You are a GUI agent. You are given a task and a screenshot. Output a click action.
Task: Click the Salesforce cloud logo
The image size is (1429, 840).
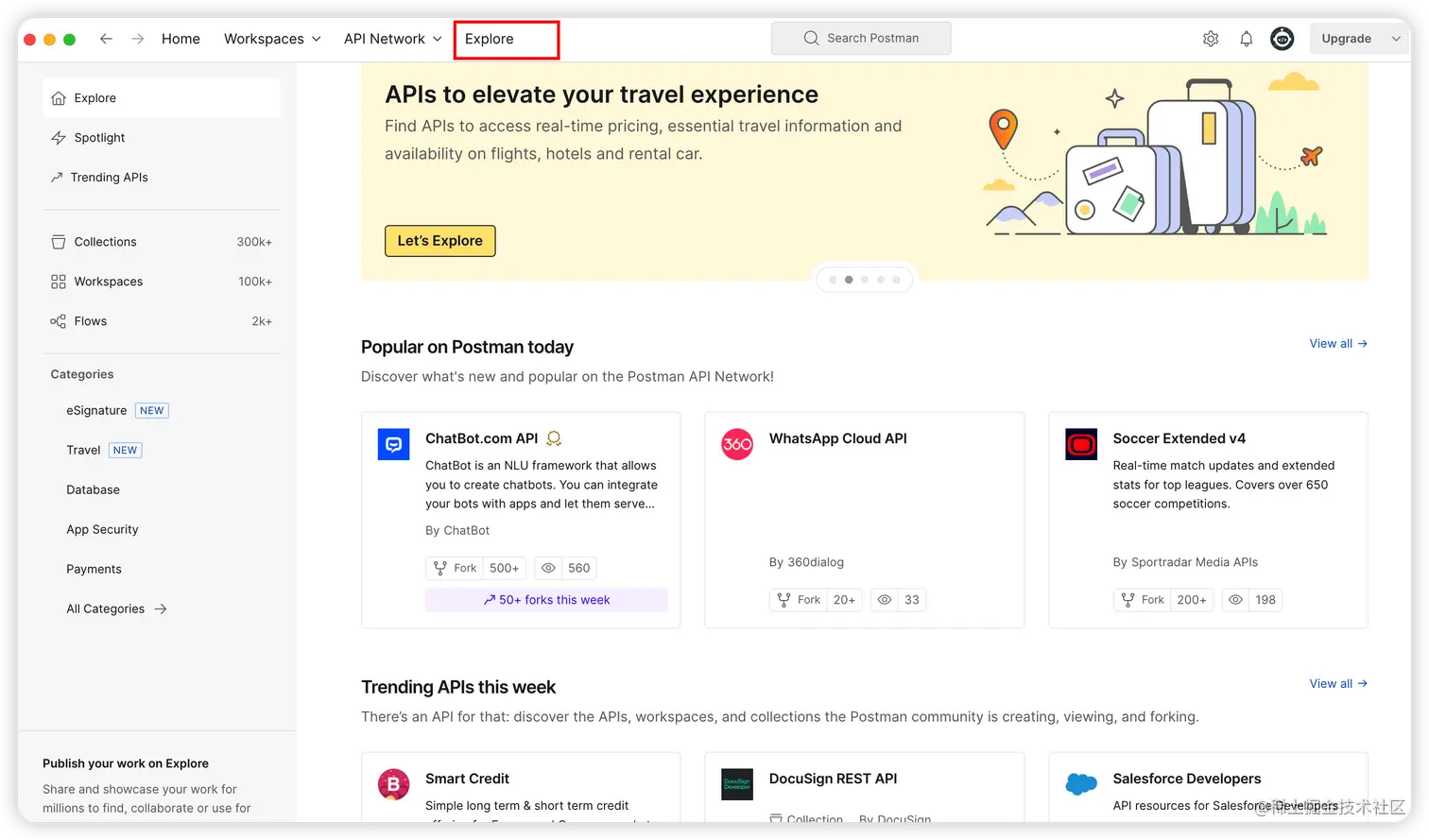click(1081, 783)
